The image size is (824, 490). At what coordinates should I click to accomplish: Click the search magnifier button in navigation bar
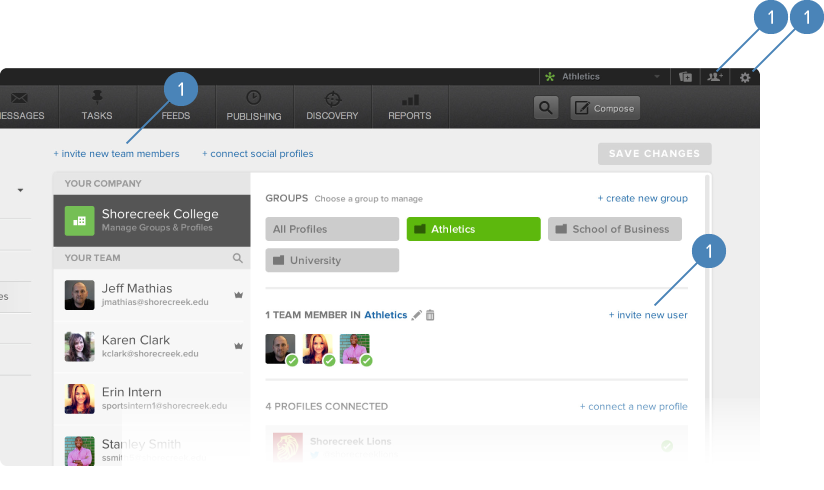point(545,108)
